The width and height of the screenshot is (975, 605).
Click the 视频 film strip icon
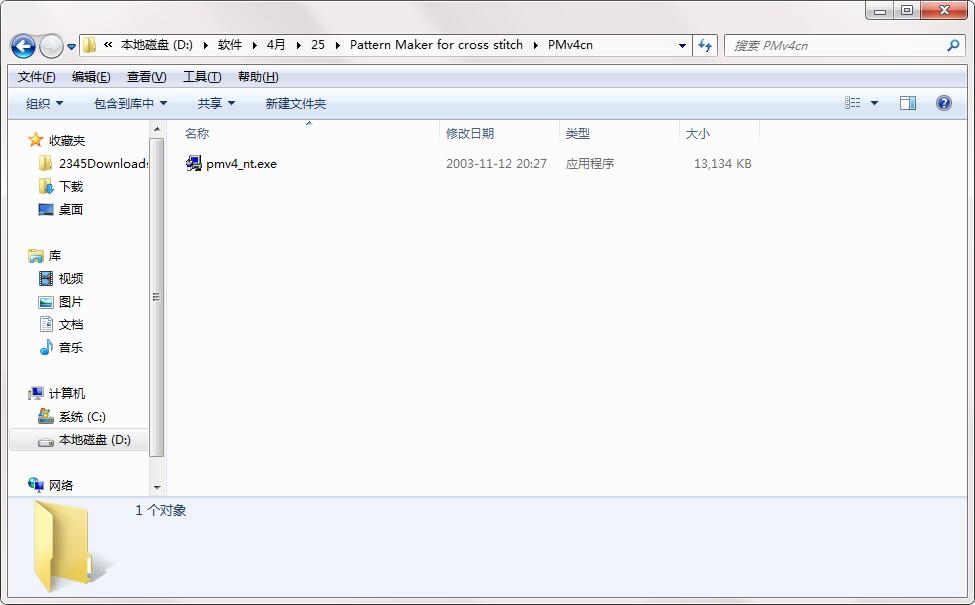tap(45, 279)
